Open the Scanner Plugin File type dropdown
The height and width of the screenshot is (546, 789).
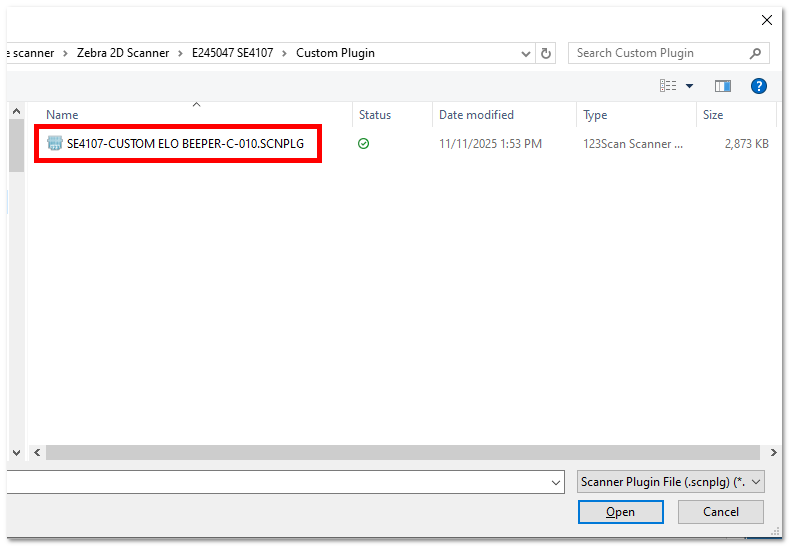[671, 482]
